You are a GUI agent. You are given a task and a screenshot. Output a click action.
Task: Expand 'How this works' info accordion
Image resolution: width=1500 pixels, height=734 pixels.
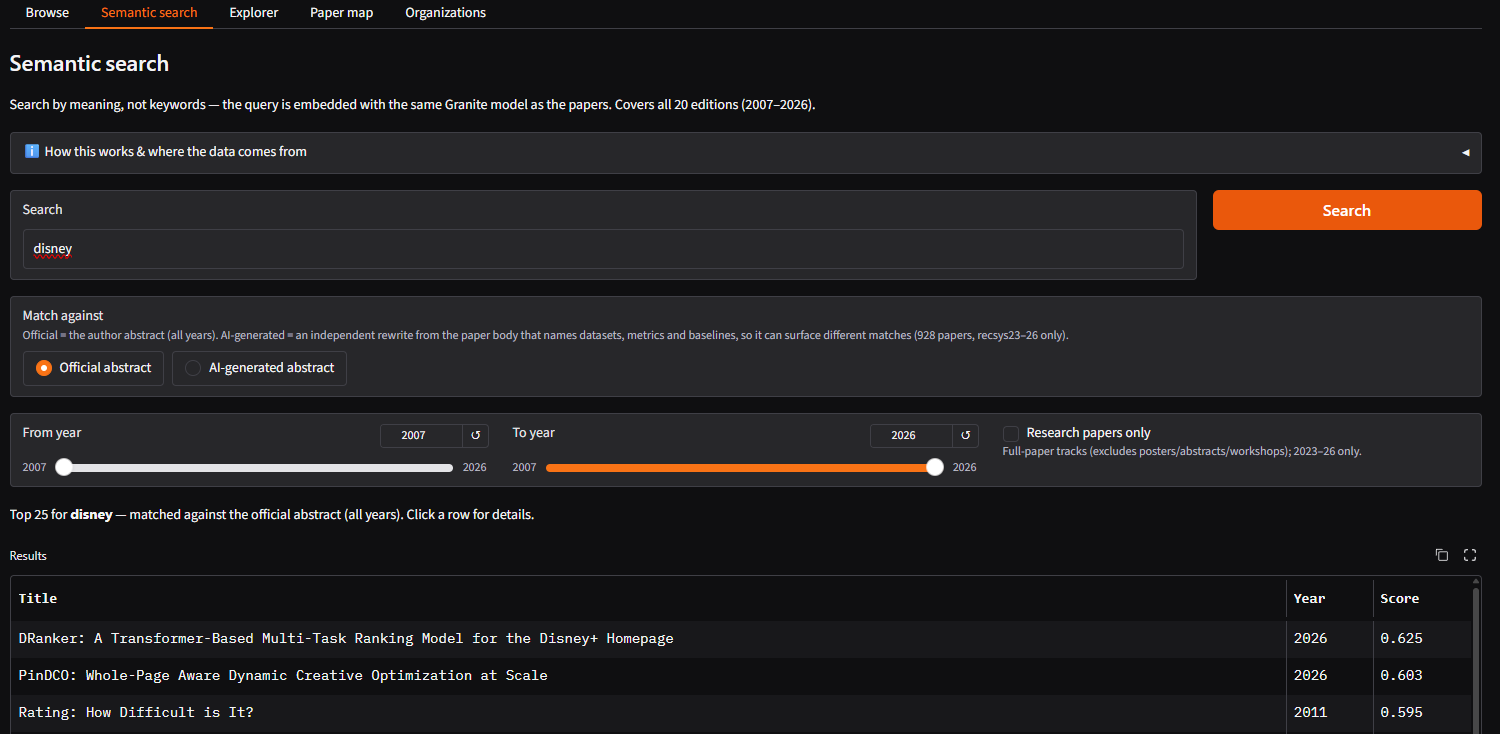pyautogui.click(x=745, y=152)
